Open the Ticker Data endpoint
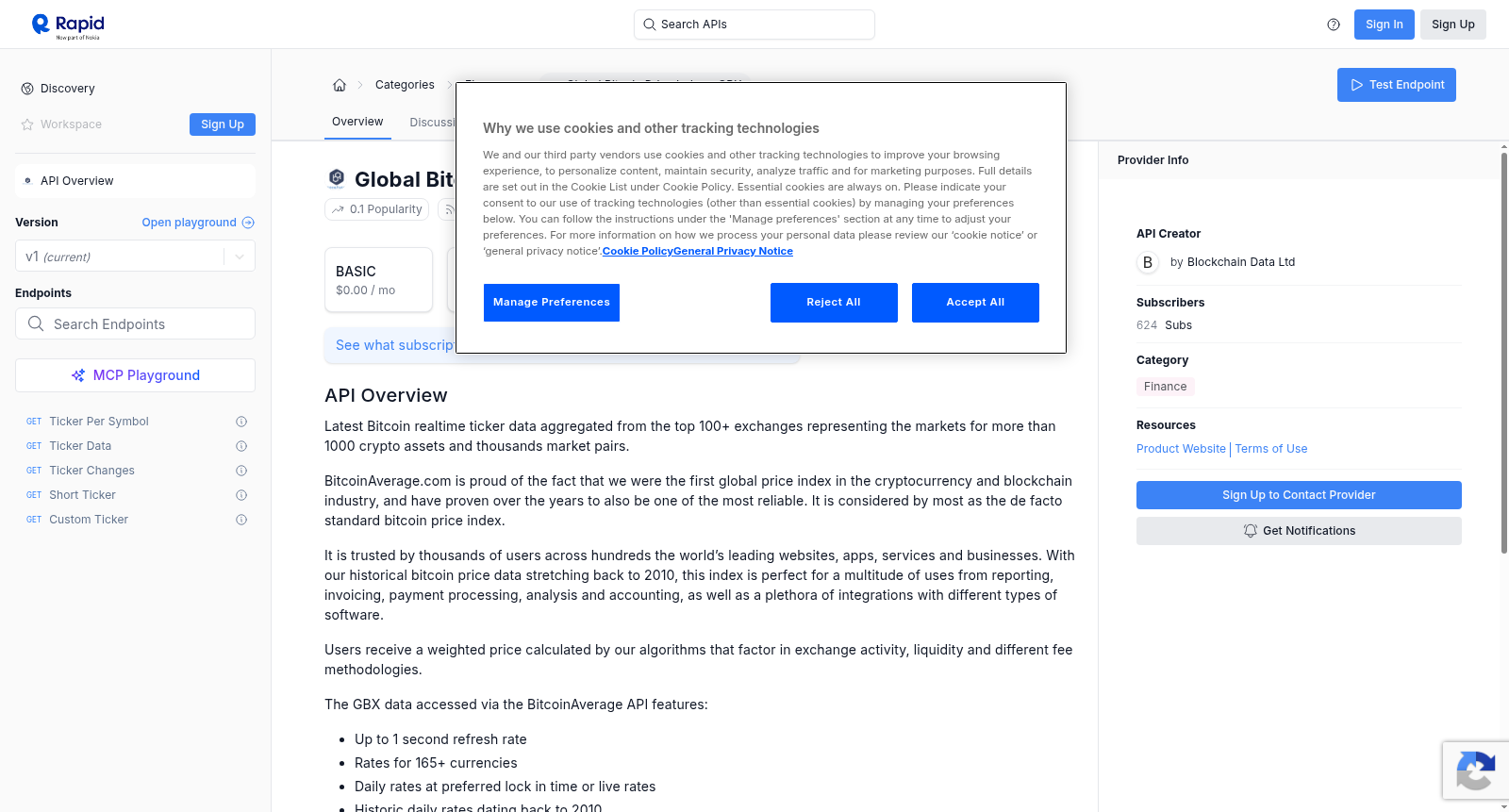Image resolution: width=1509 pixels, height=812 pixels. (80, 446)
